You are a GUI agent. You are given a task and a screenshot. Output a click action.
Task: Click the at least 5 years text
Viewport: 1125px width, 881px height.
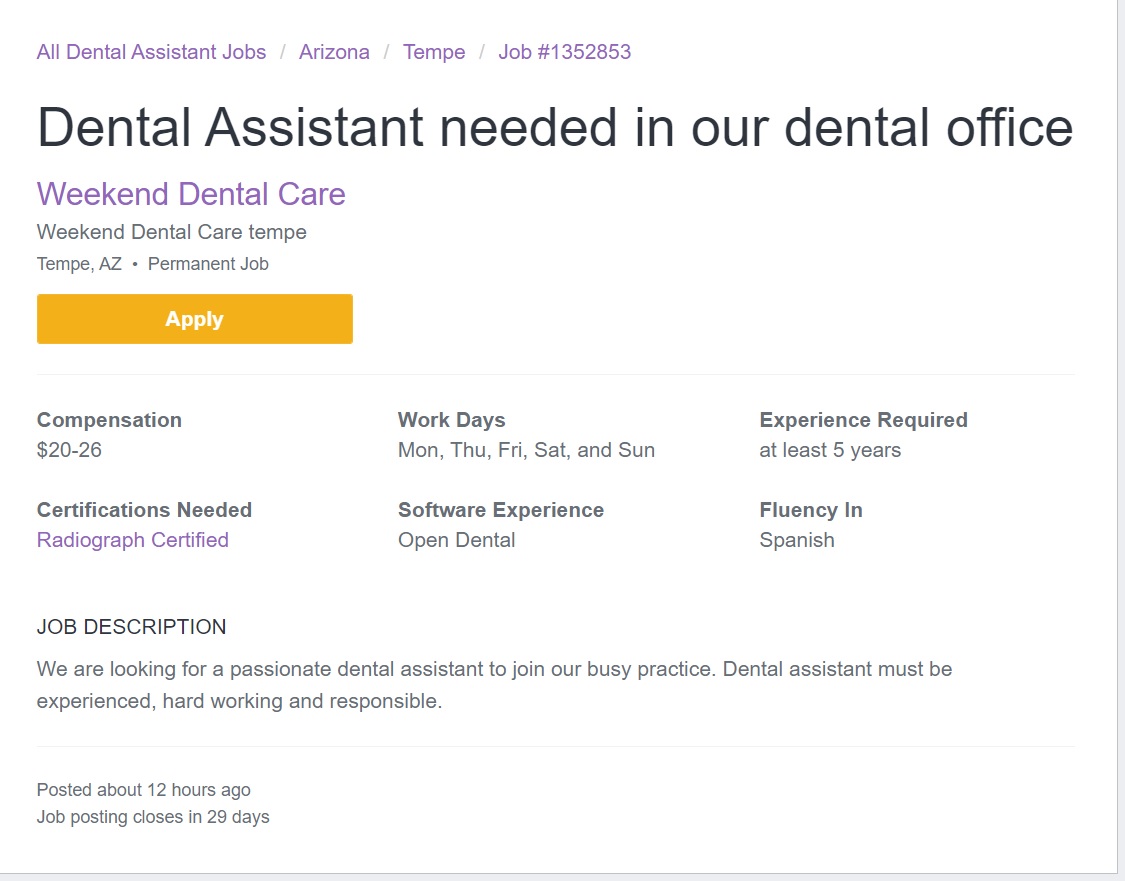(x=830, y=450)
